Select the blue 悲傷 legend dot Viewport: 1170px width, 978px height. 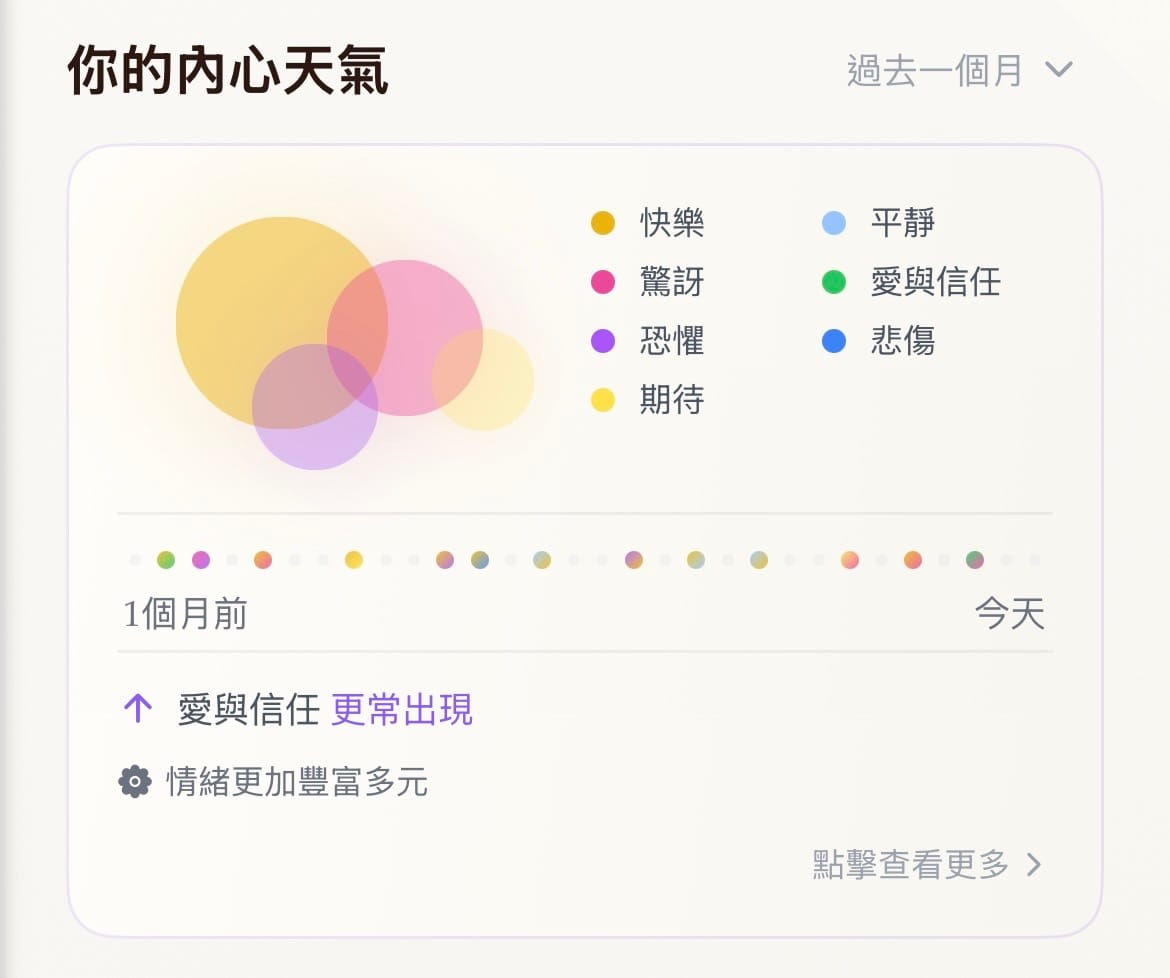833,341
